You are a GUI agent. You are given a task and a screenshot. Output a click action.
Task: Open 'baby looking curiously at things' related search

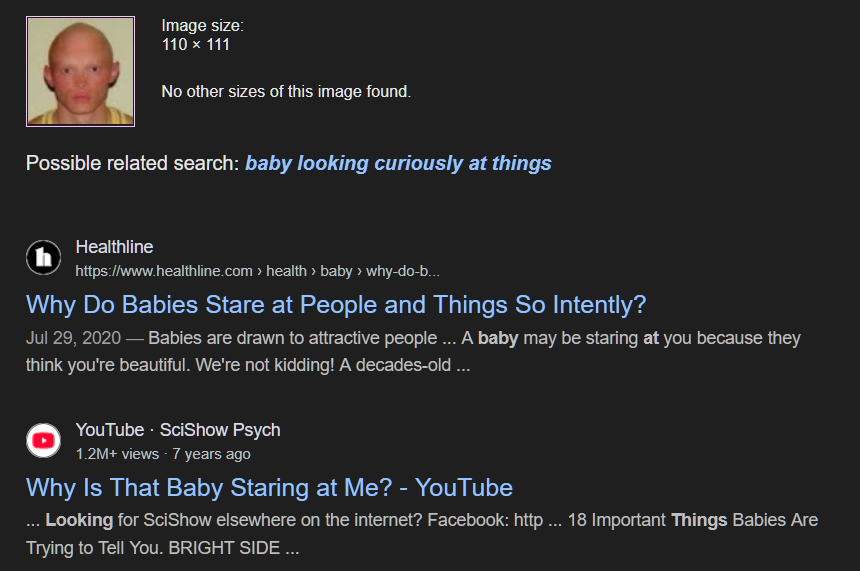click(x=398, y=163)
